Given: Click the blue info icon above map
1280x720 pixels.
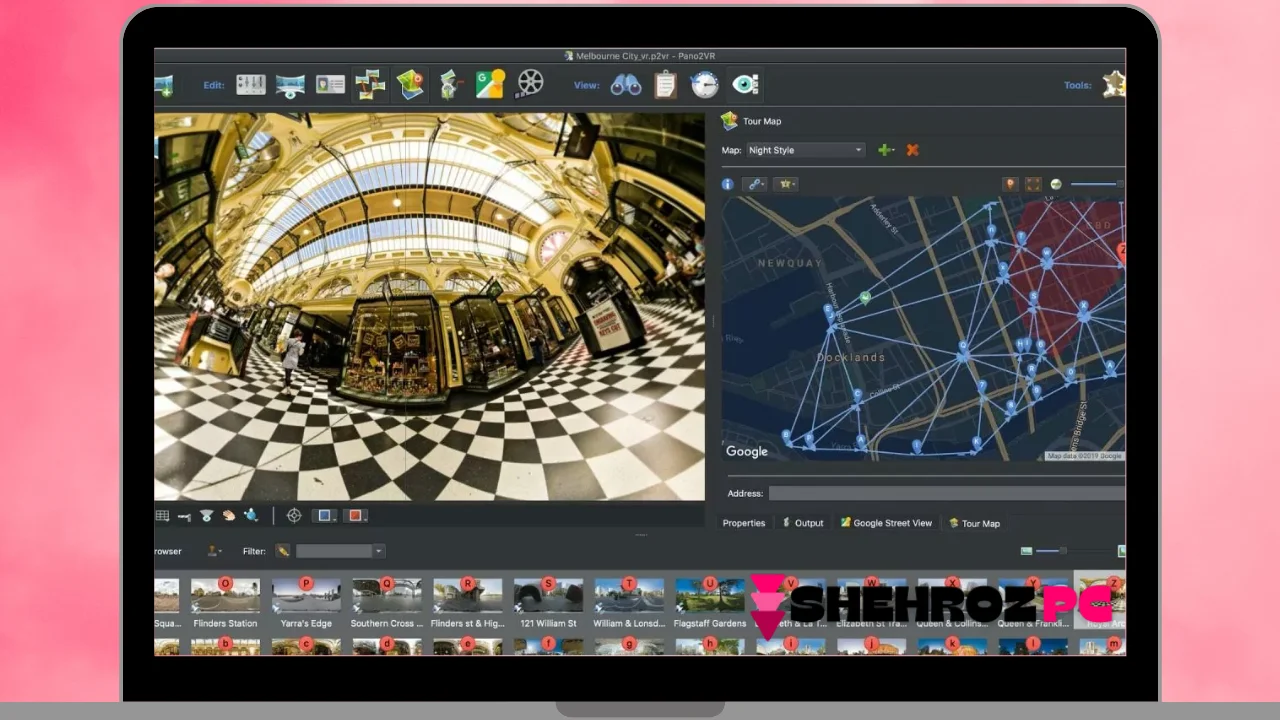Looking at the screenshot, I should (727, 184).
